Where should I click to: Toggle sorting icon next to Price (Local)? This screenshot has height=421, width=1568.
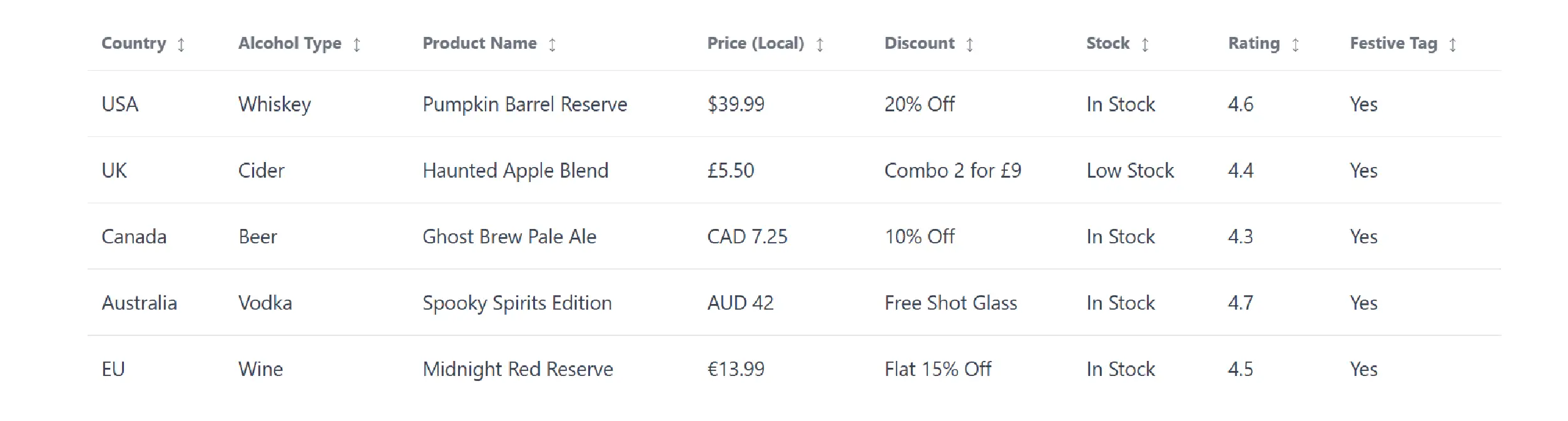point(820,44)
